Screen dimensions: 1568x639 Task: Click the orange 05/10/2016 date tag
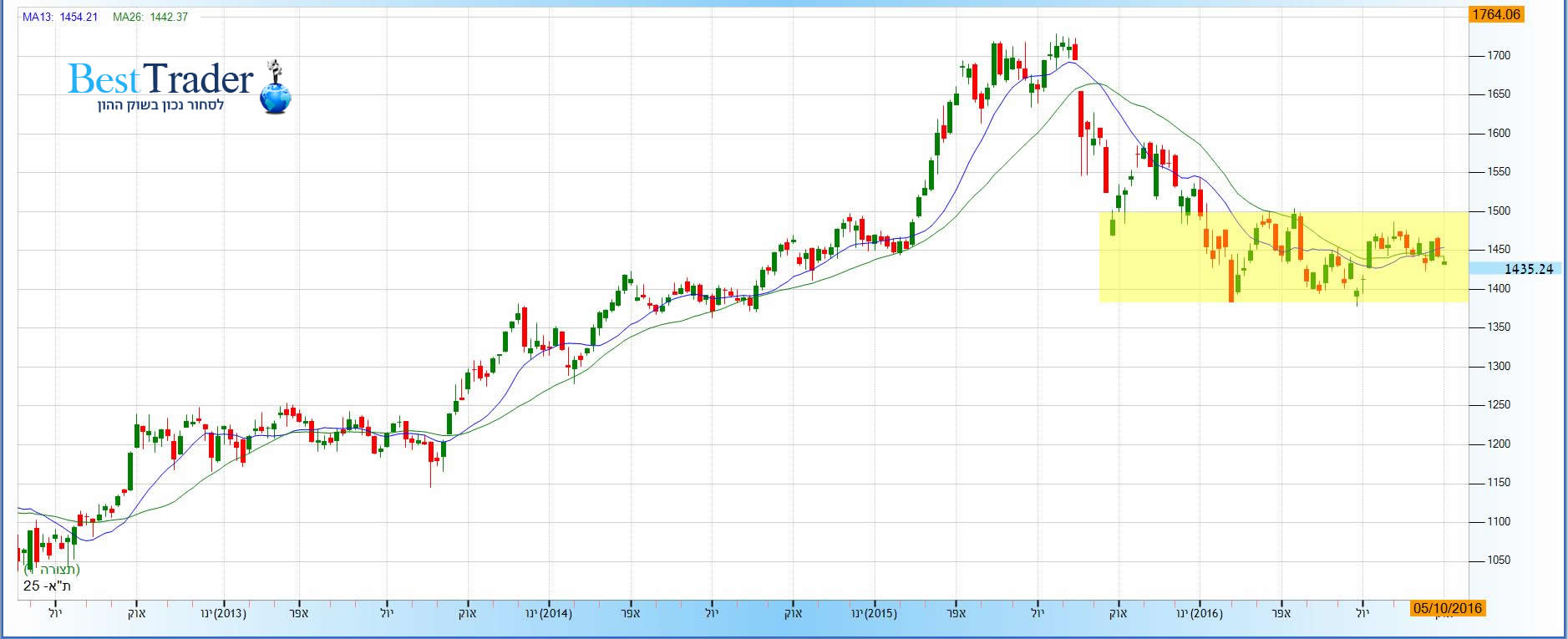coord(1447,608)
